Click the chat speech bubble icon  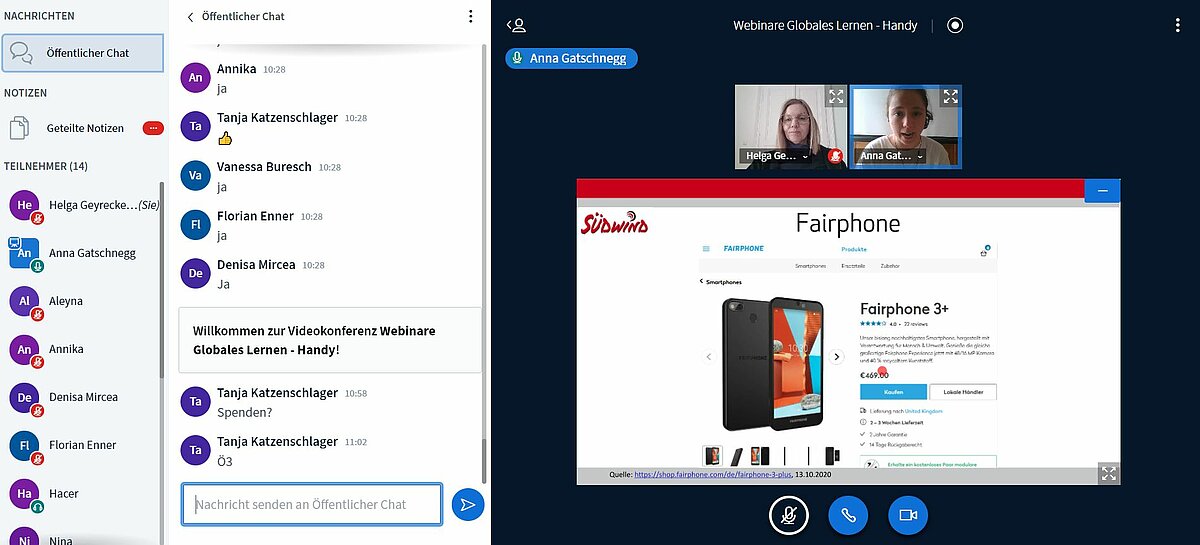21,53
